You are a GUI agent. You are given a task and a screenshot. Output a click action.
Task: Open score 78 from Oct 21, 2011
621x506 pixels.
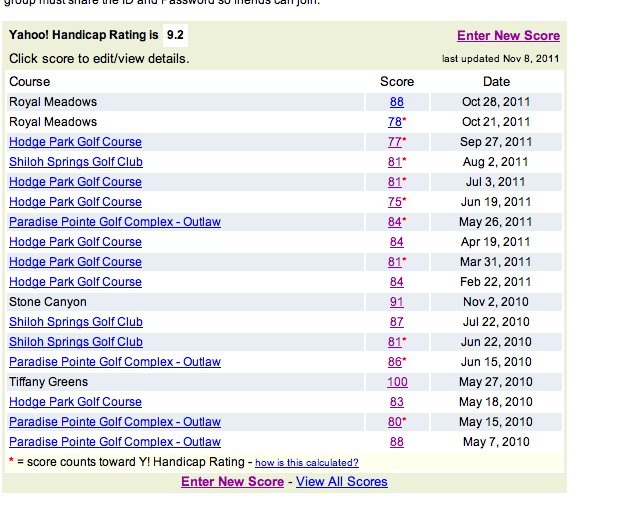click(x=395, y=122)
